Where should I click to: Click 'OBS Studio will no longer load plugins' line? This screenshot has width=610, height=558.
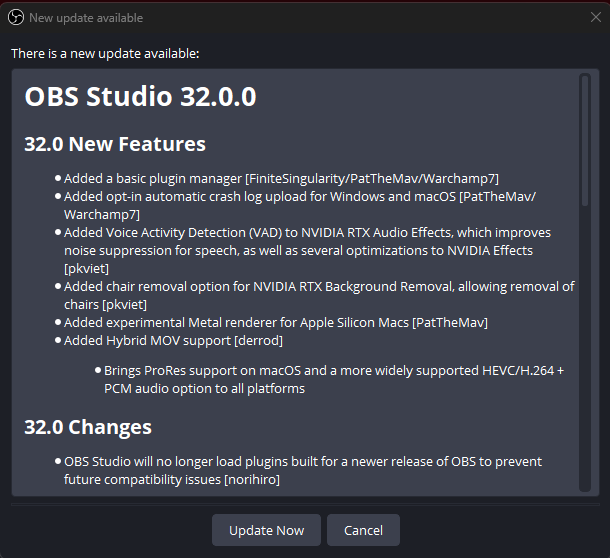click(x=303, y=470)
